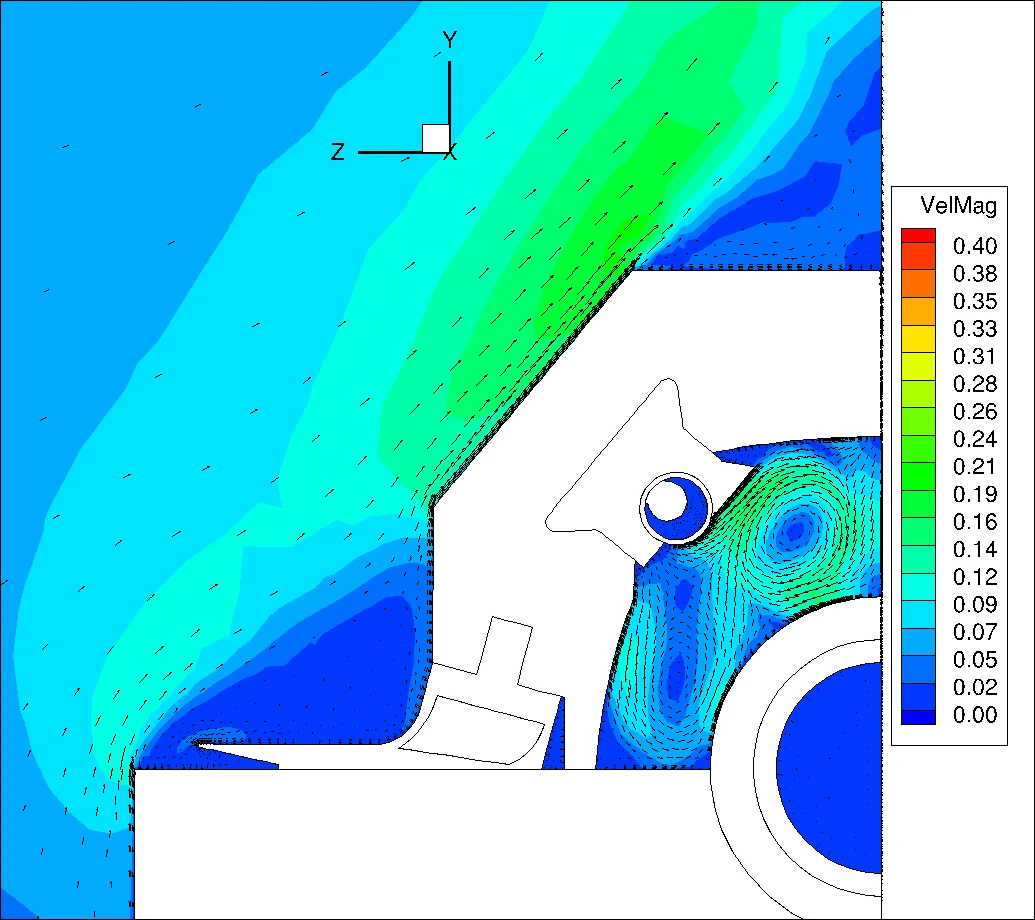Select the VelMag legend title
This screenshot has width=1035, height=920.
[958, 206]
